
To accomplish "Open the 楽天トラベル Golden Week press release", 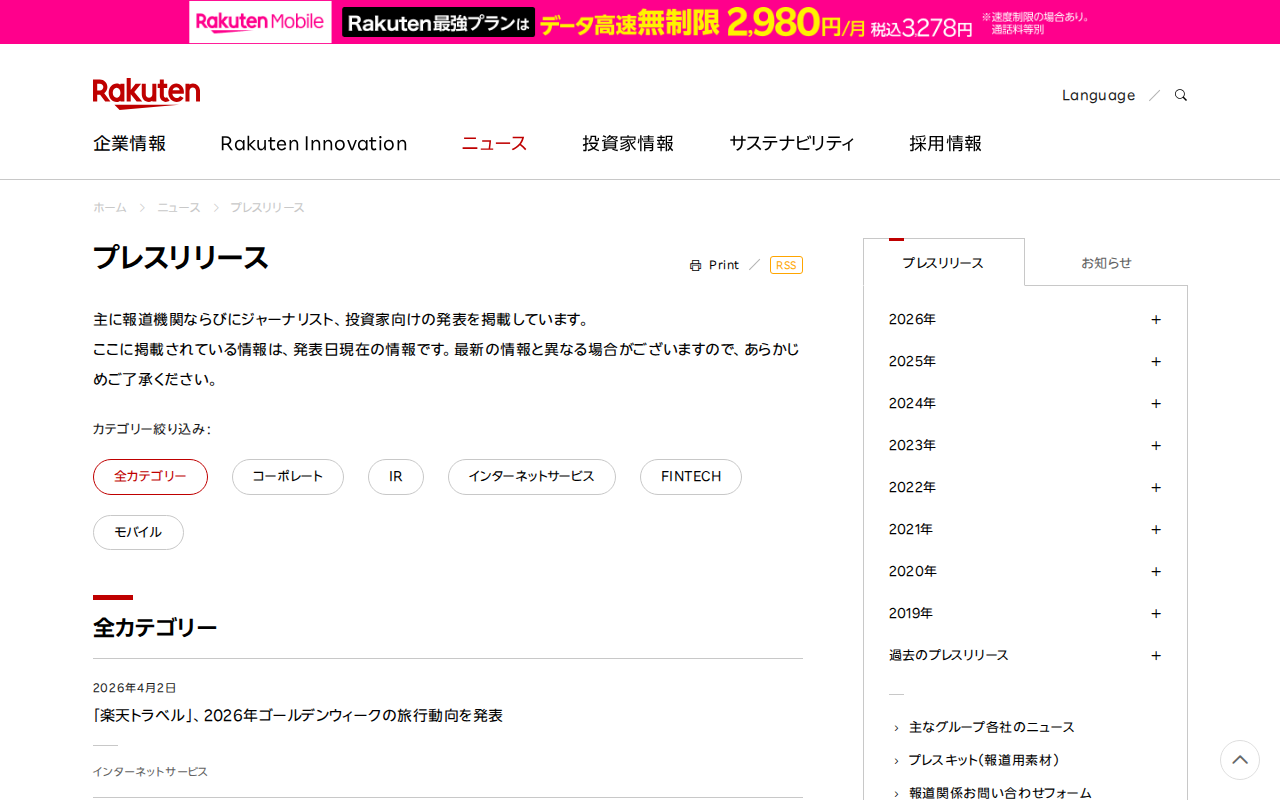I will point(298,716).
